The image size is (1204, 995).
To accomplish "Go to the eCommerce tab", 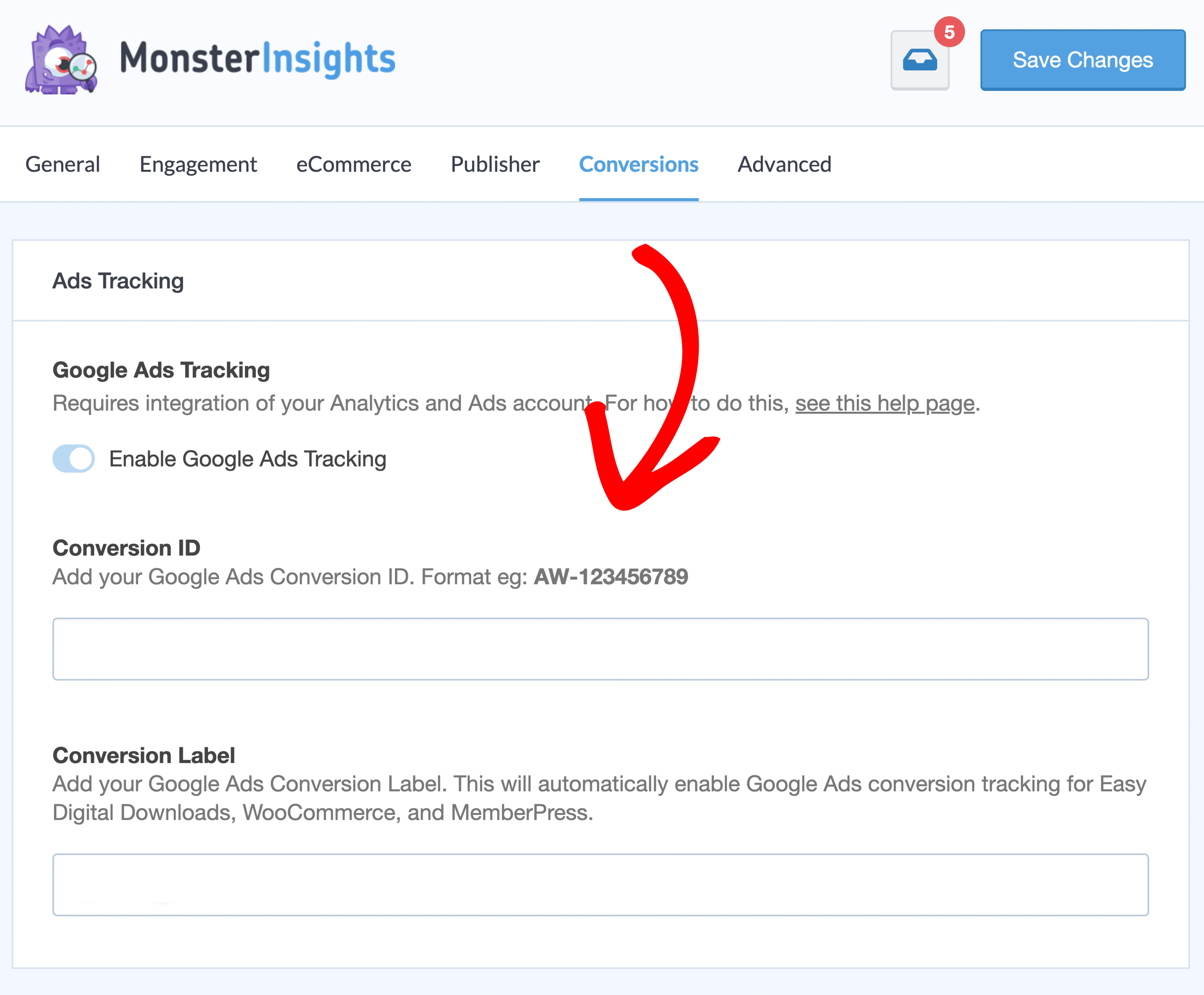I will [x=354, y=165].
